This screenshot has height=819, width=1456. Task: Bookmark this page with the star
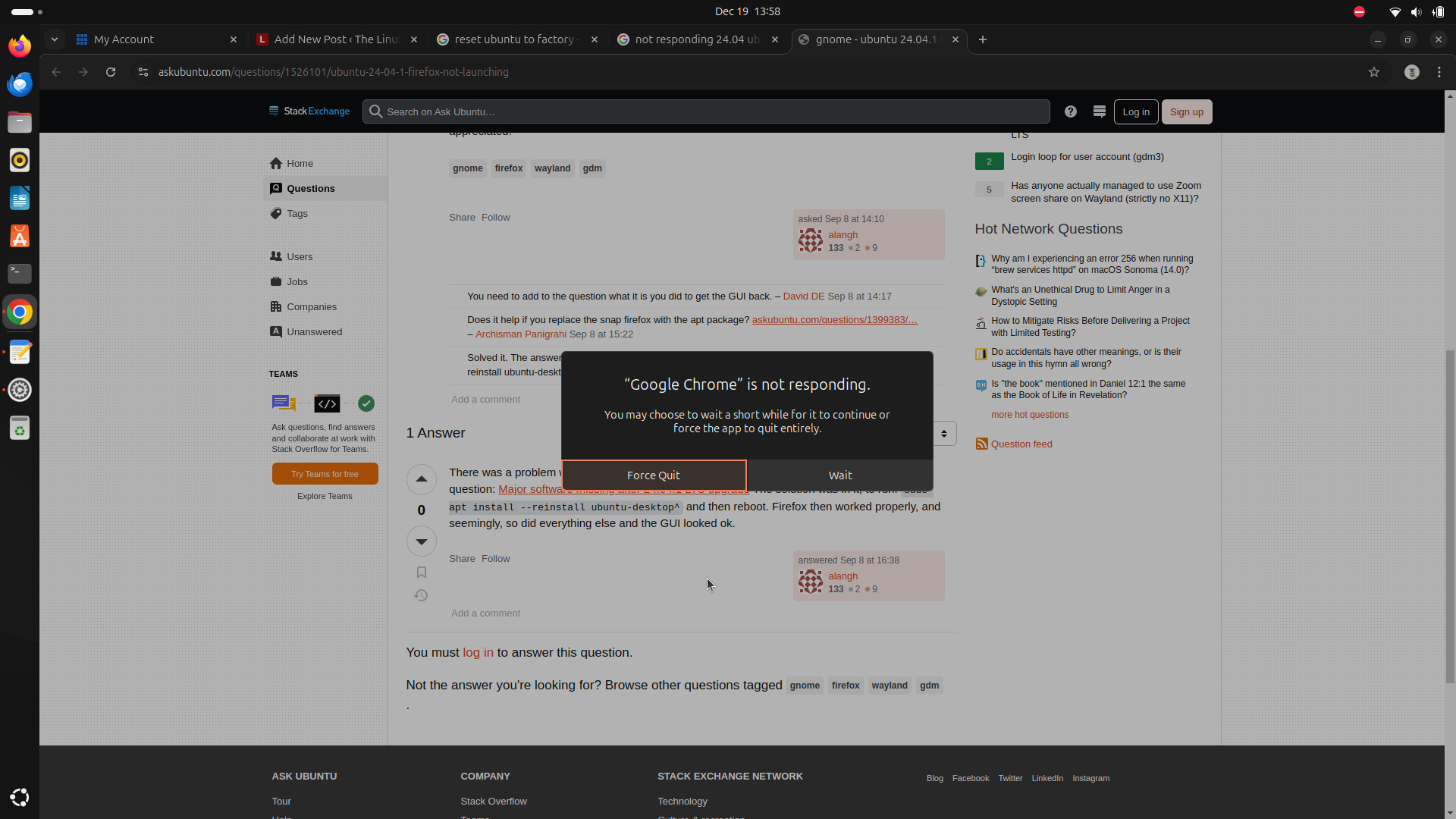[x=1374, y=72]
